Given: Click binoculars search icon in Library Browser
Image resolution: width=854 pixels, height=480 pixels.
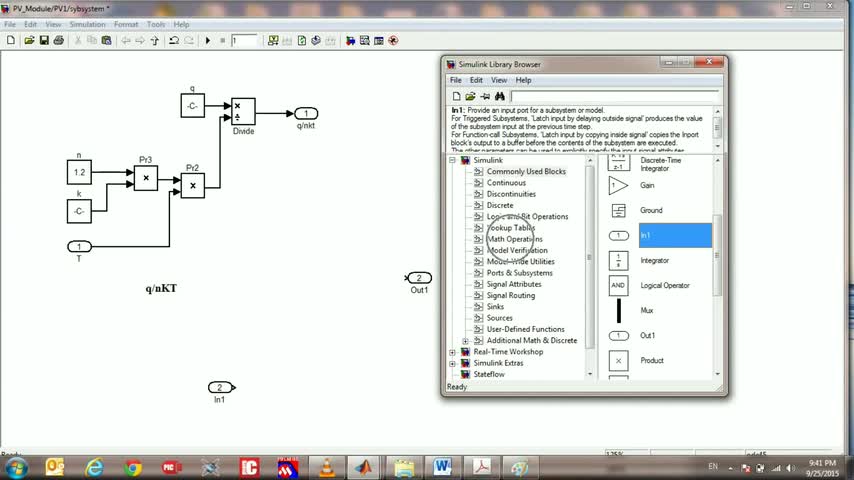Looking at the screenshot, I should tap(499, 96).
